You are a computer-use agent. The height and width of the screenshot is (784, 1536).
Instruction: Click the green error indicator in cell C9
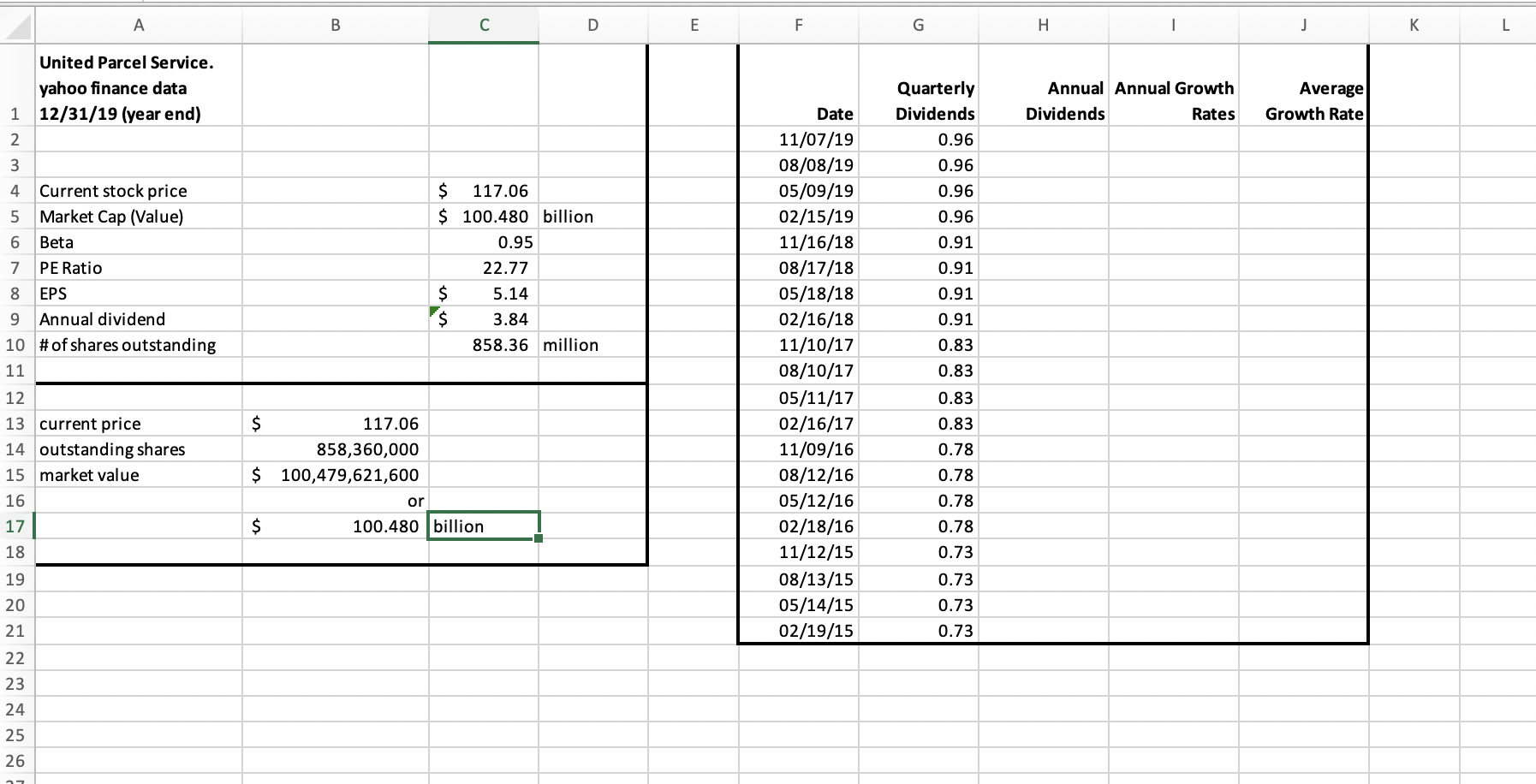coord(434,312)
